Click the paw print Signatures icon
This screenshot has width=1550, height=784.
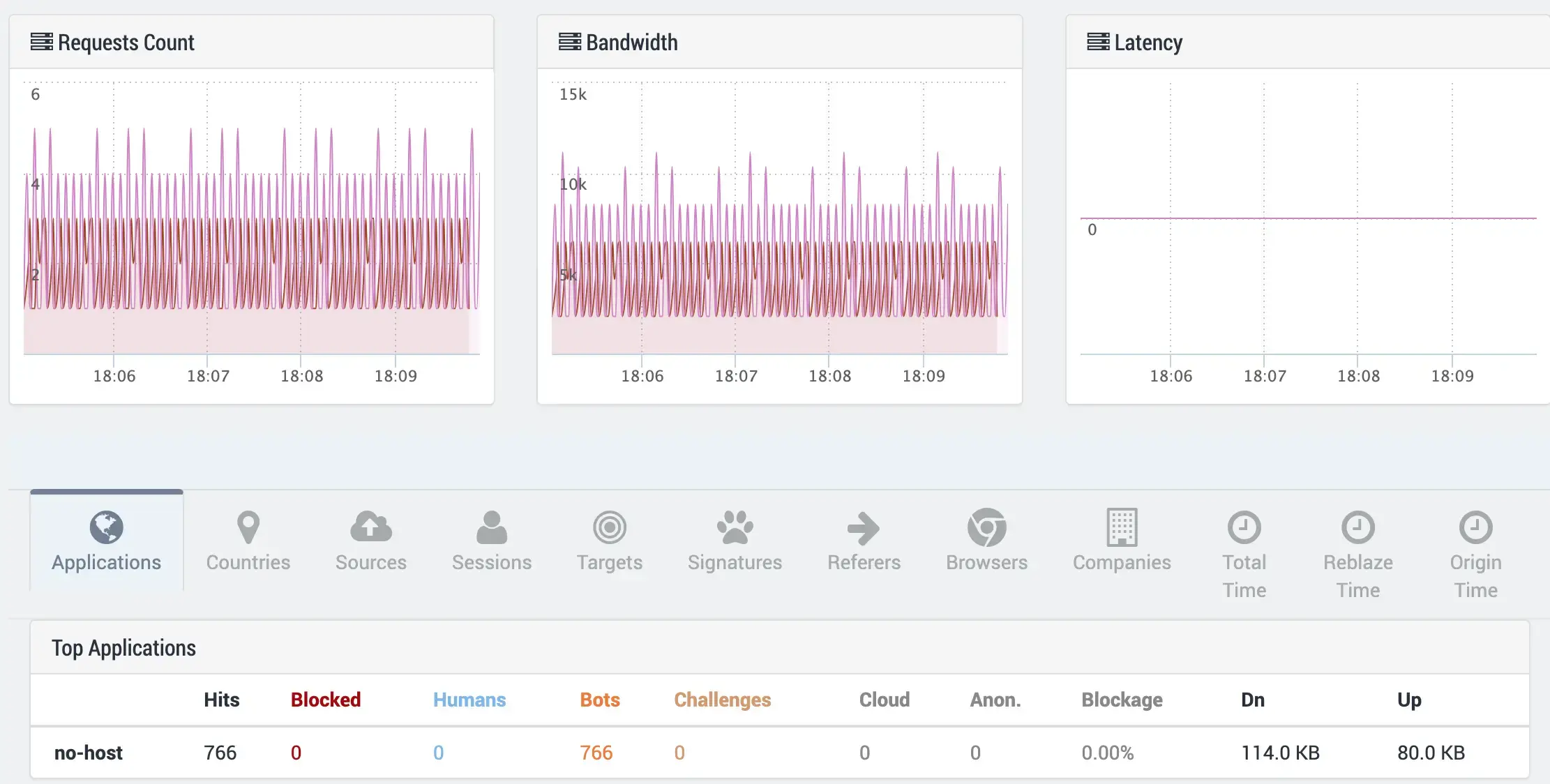pos(735,527)
